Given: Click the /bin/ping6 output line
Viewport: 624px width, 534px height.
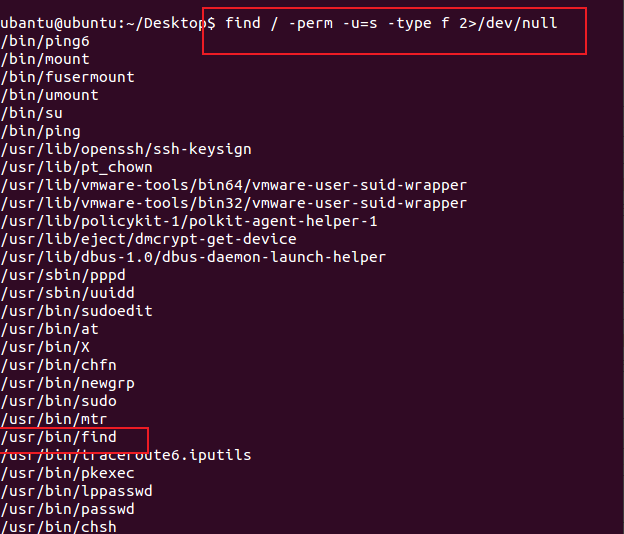Looking at the screenshot, I should click(45, 41).
